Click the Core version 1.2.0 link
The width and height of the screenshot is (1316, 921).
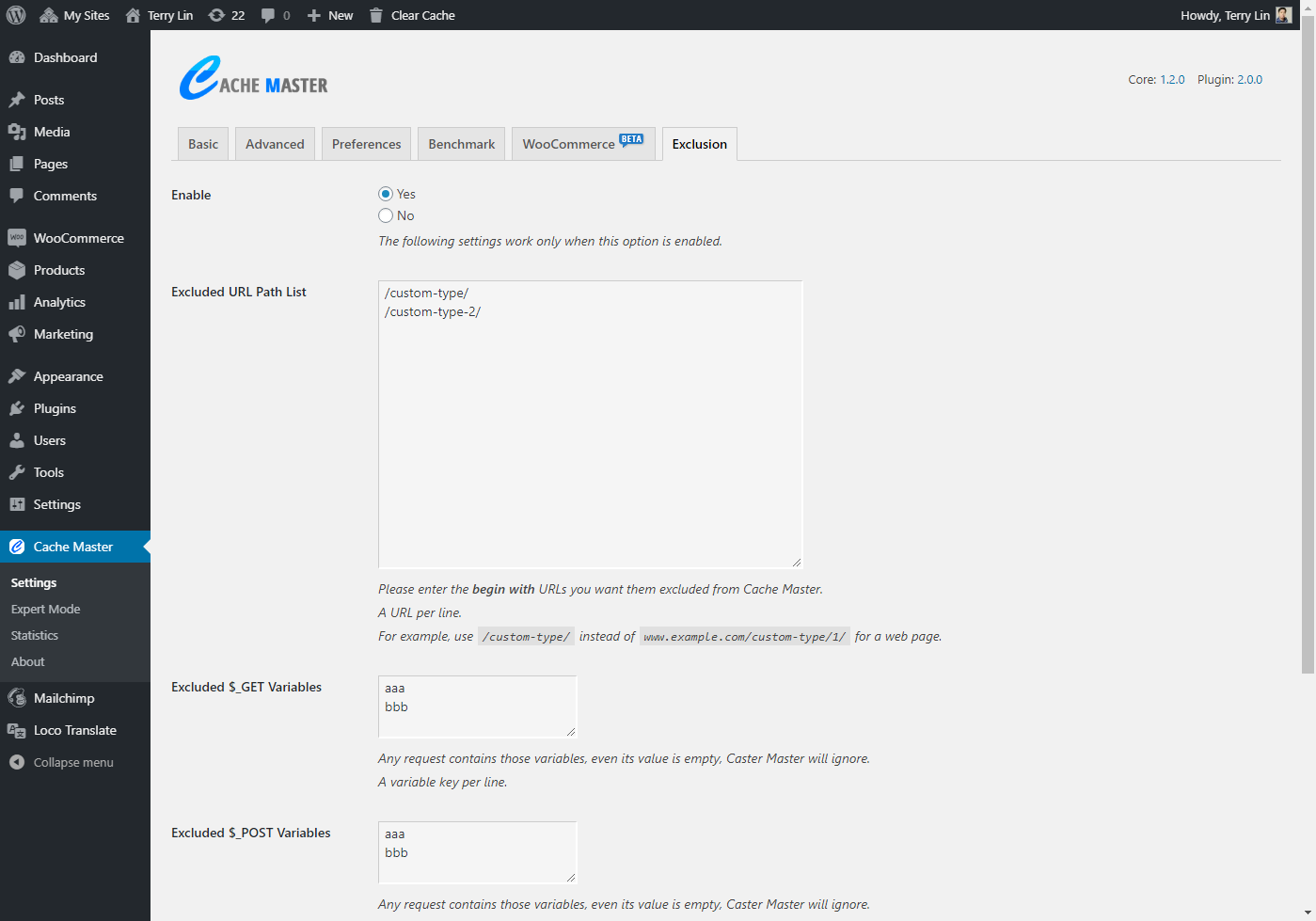point(1172,80)
